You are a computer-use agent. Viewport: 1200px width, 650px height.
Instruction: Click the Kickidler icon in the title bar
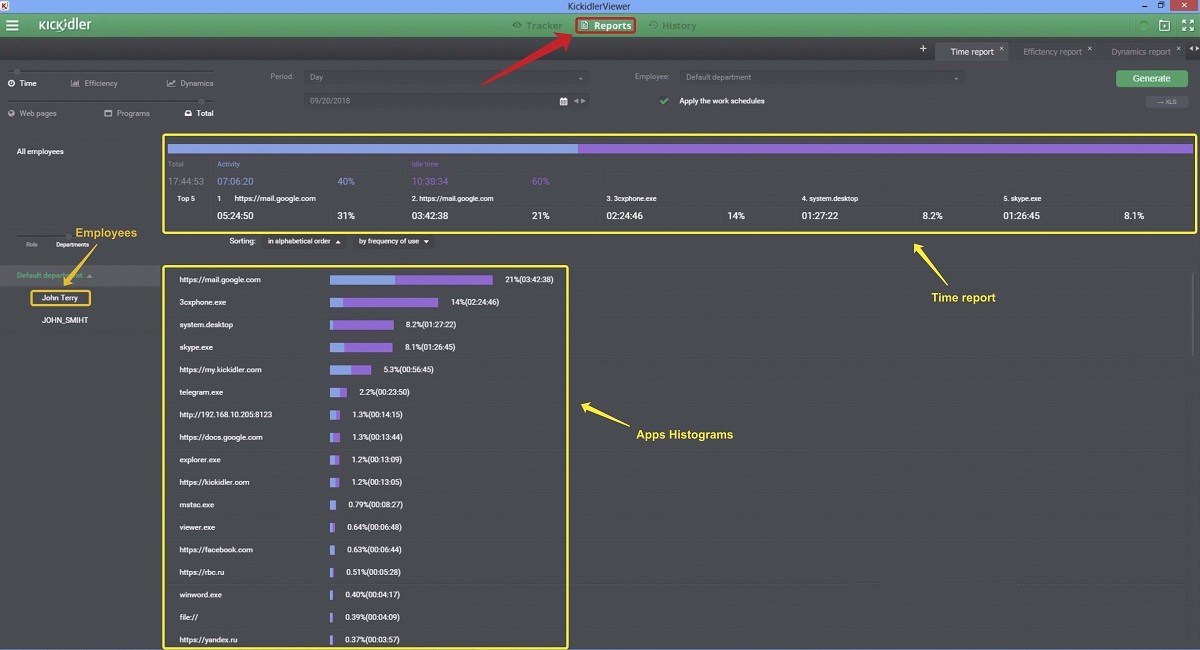point(7,6)
